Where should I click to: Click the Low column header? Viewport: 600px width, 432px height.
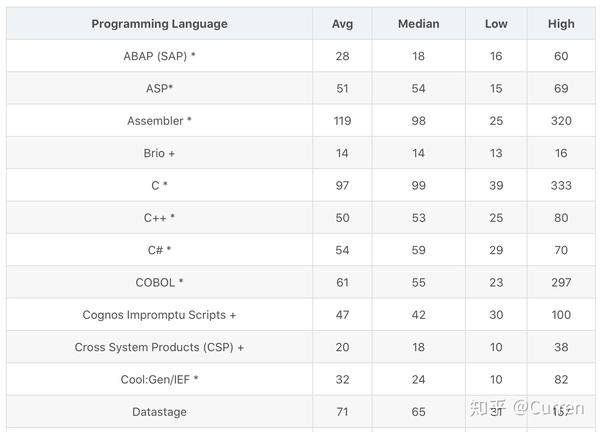tap(496, 24)
